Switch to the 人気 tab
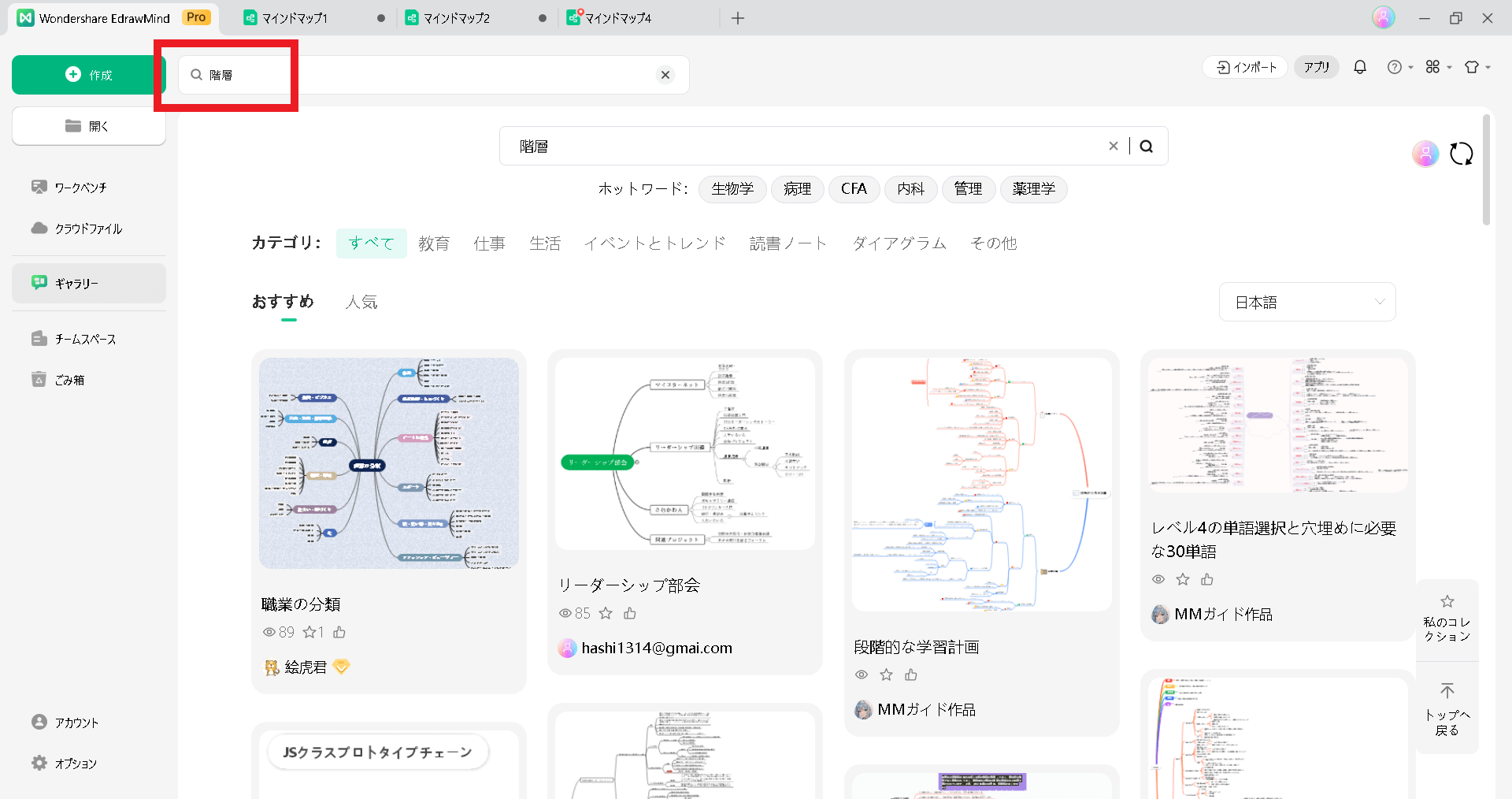This screenshot has width=1512, height=799. [x=361, y=303]
